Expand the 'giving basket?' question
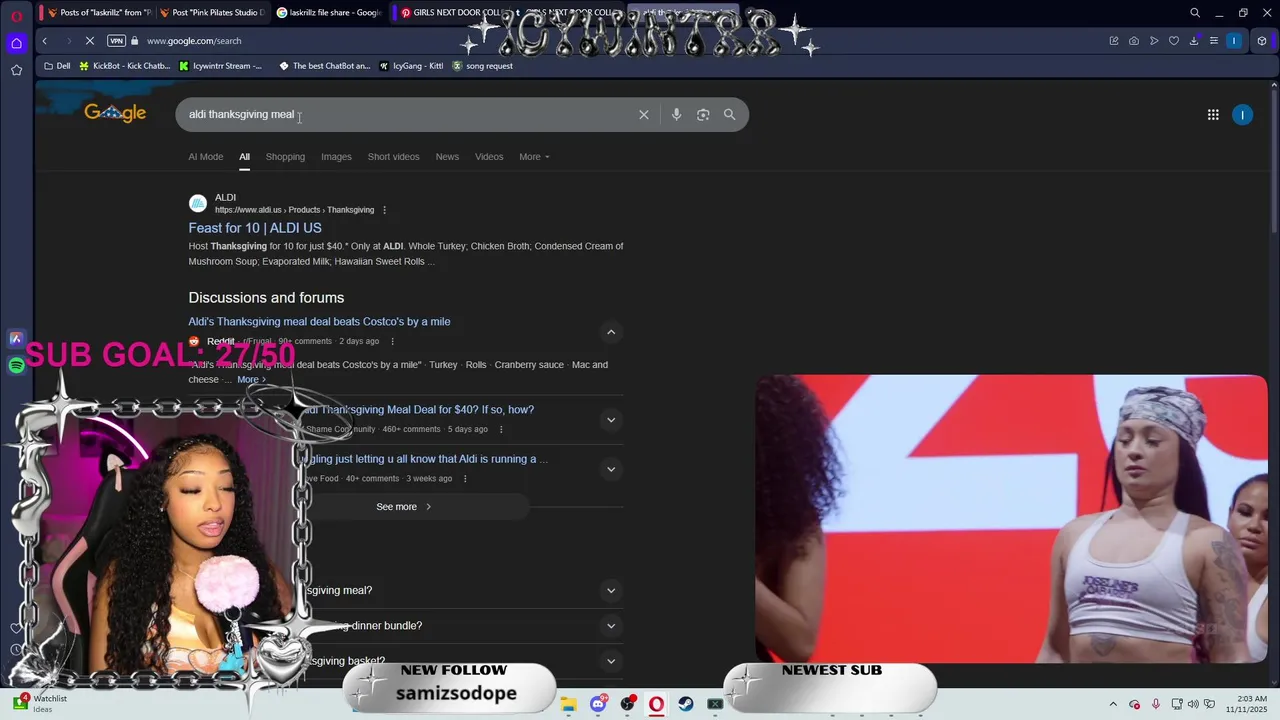The width and height of the screenshot is (1280, 720). [x=611, y=661]
